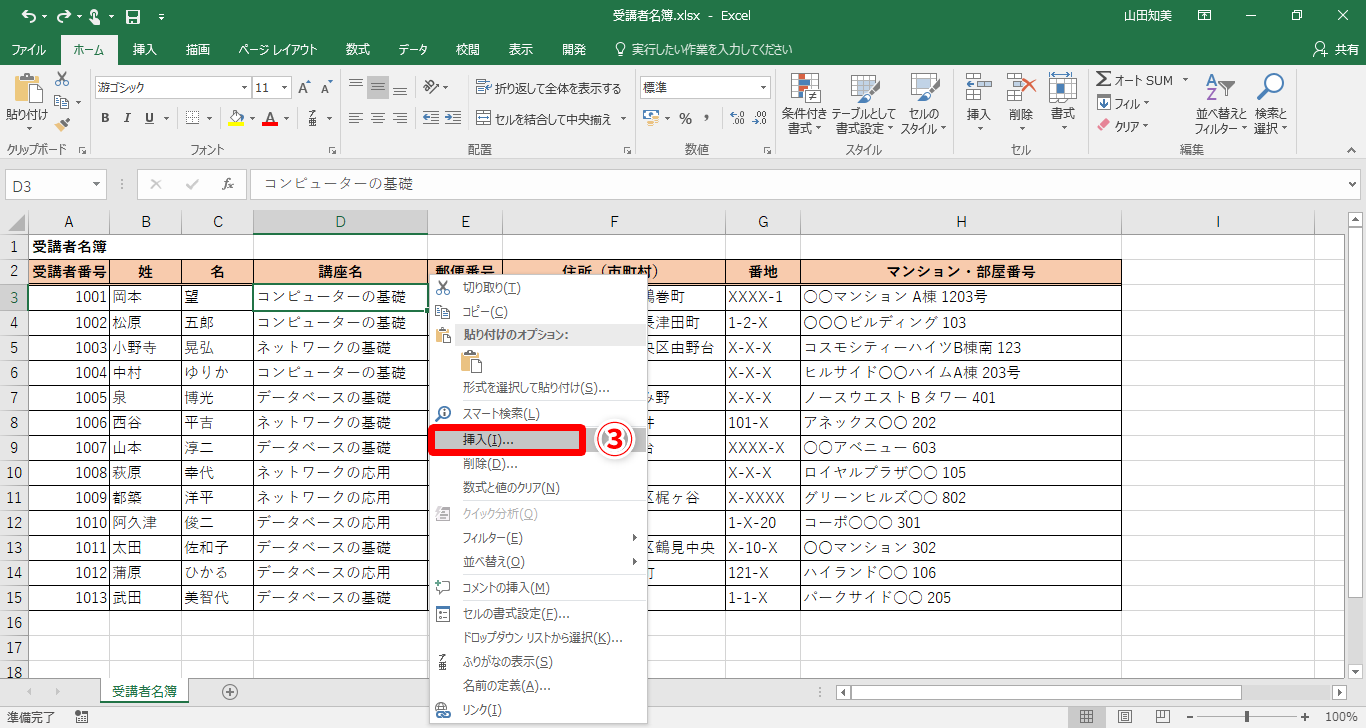Open the Fill (フィル) dropdown
This screenshot has height=728, width=1366.
tap(1124, 103)
